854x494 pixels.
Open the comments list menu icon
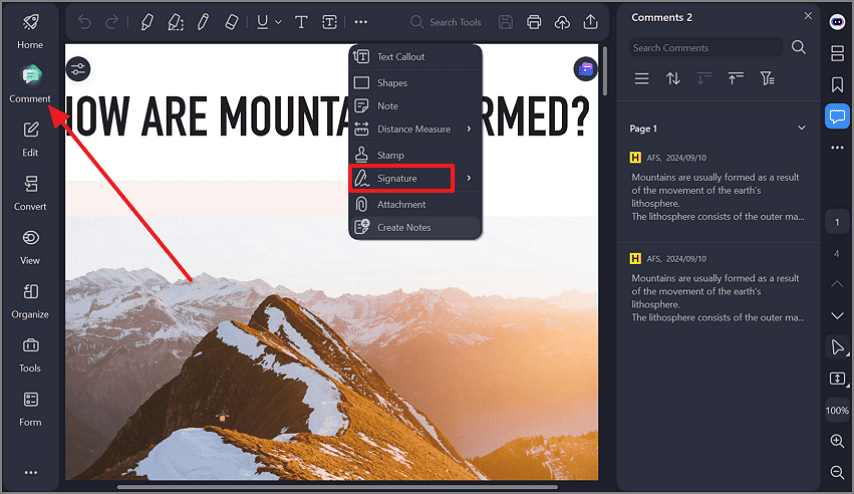click(642, 79)
